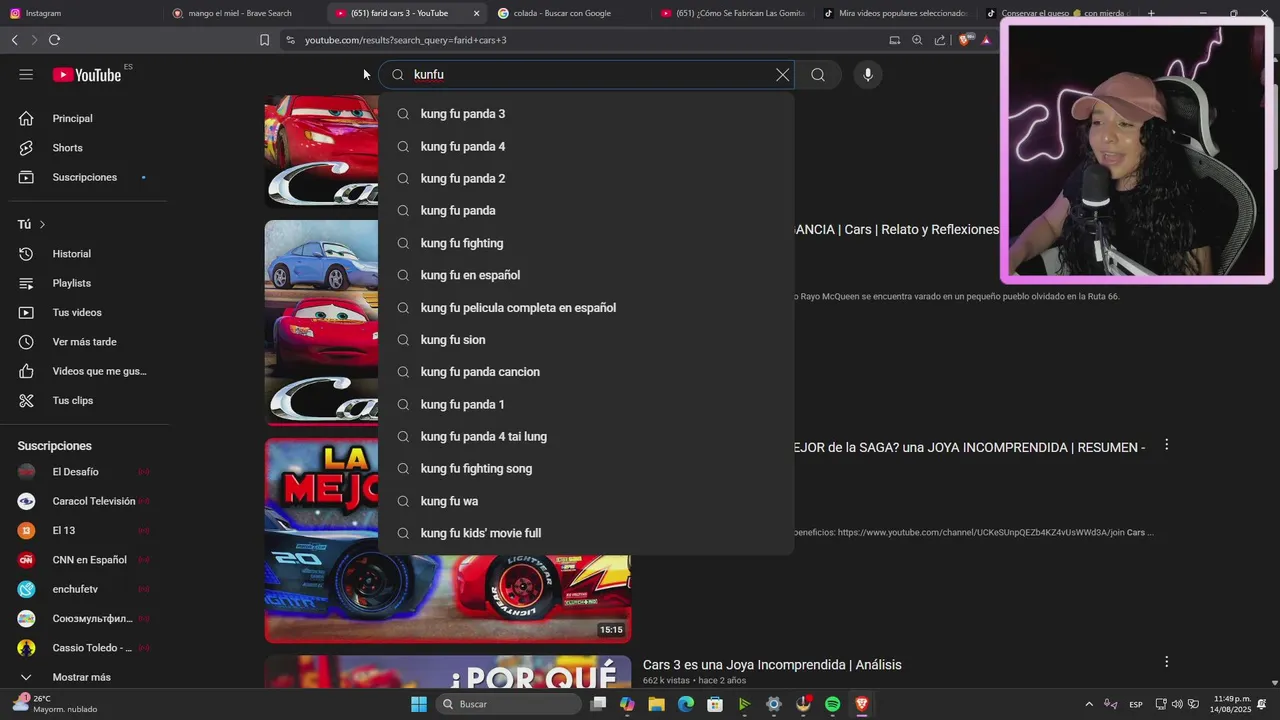Viewport: 1280px width, 720px height.
Task: Open Suscripciones in the sidebar
Action: (84, 177)
